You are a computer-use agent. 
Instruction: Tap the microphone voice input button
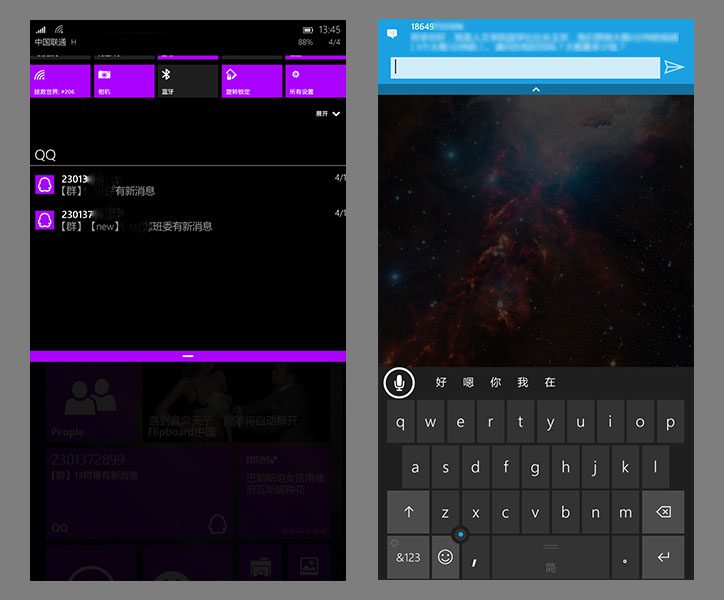click(399, 383)
